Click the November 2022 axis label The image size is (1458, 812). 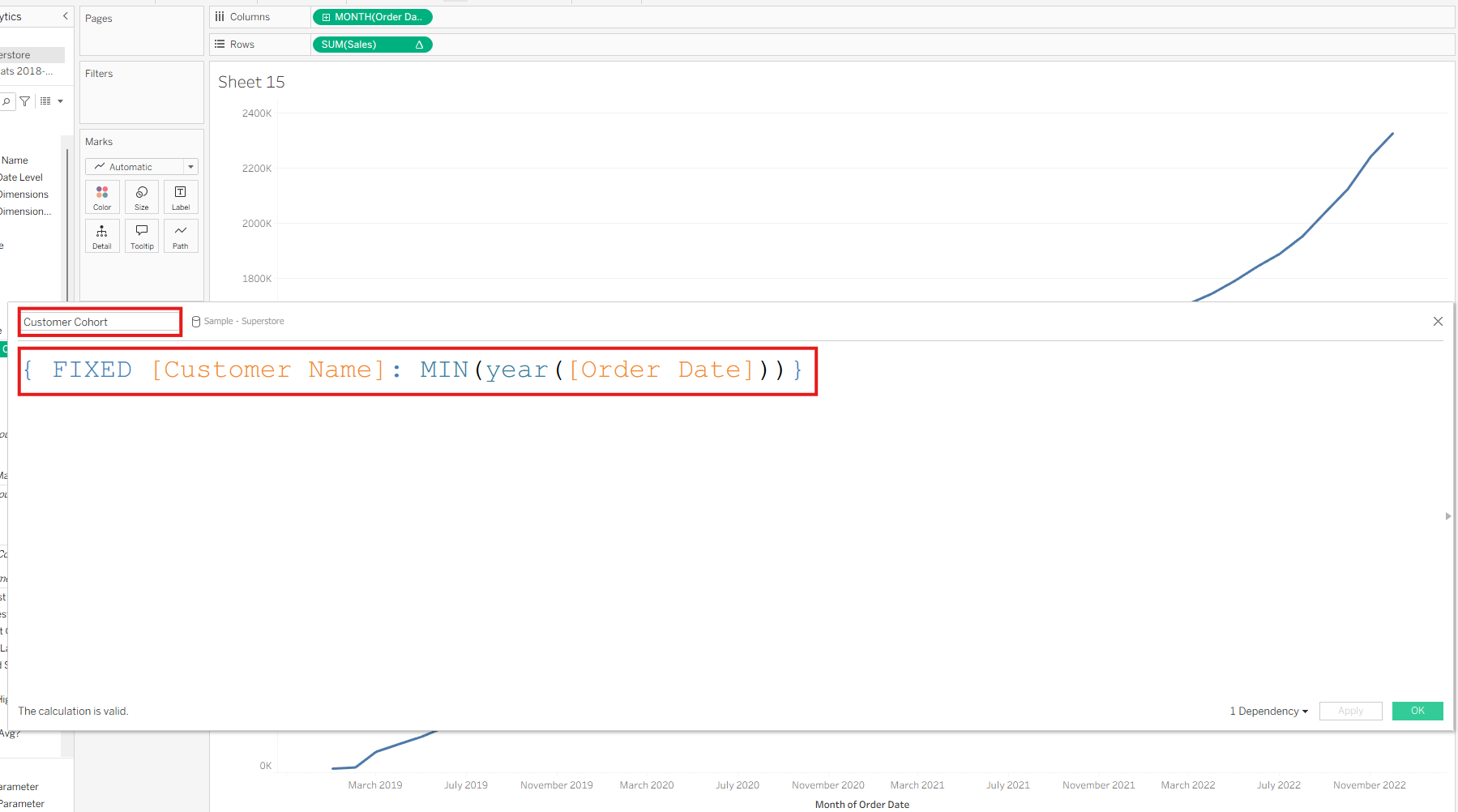click(x=1370, y=785)
